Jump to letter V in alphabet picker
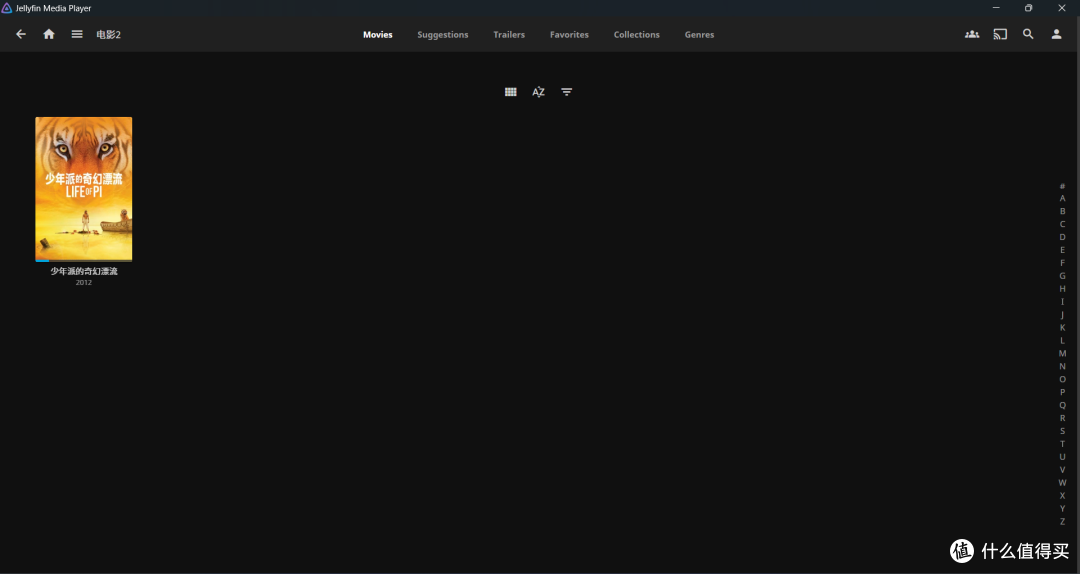 (1062, 470)
